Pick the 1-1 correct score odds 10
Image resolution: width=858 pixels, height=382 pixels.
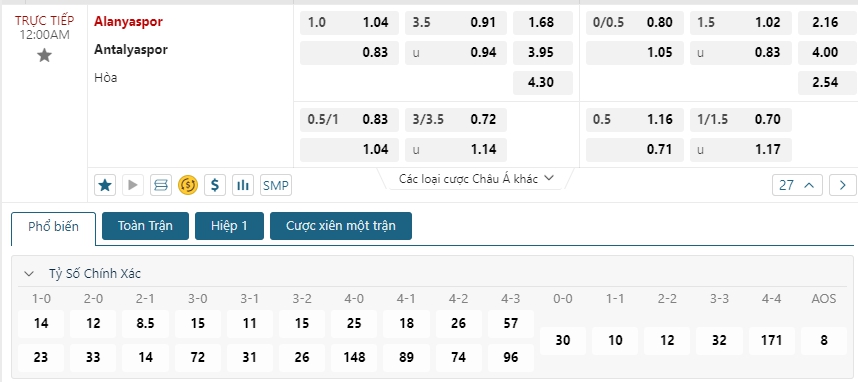pos(615,340)
